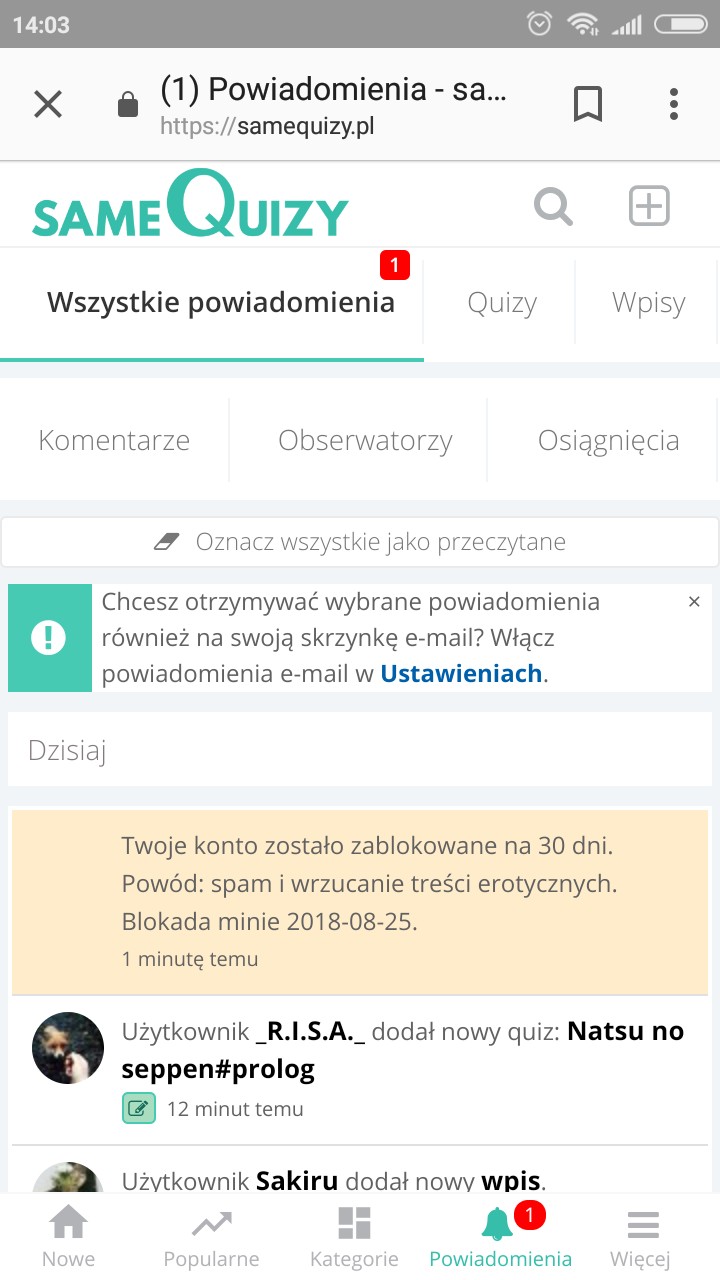720x1280 pixels.
Task: Open the three-dot browser menu
Action: [x=674, y=104]
